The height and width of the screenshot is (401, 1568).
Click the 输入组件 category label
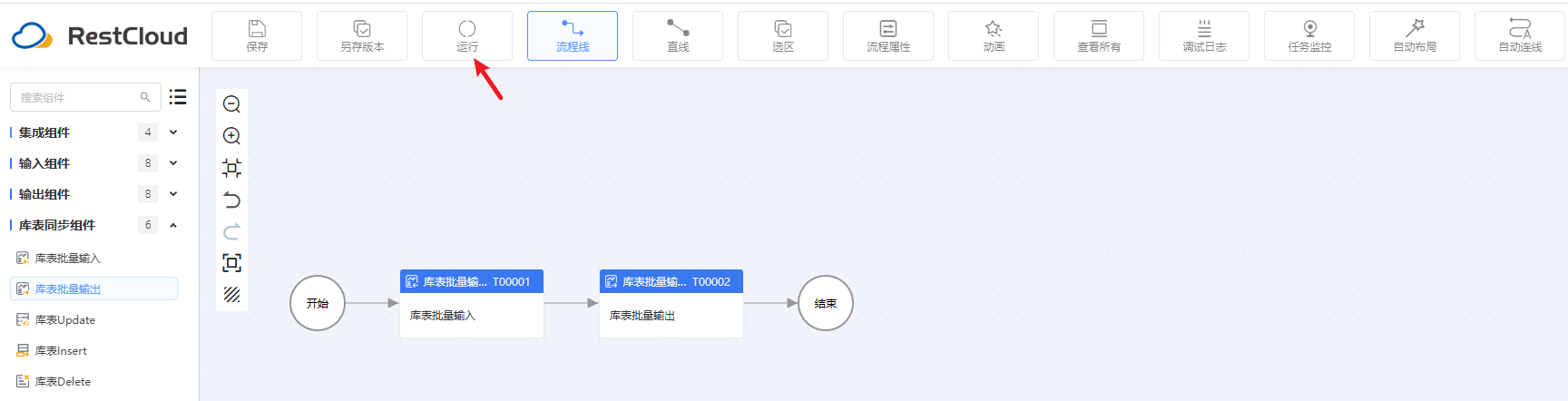coord(44,163)
